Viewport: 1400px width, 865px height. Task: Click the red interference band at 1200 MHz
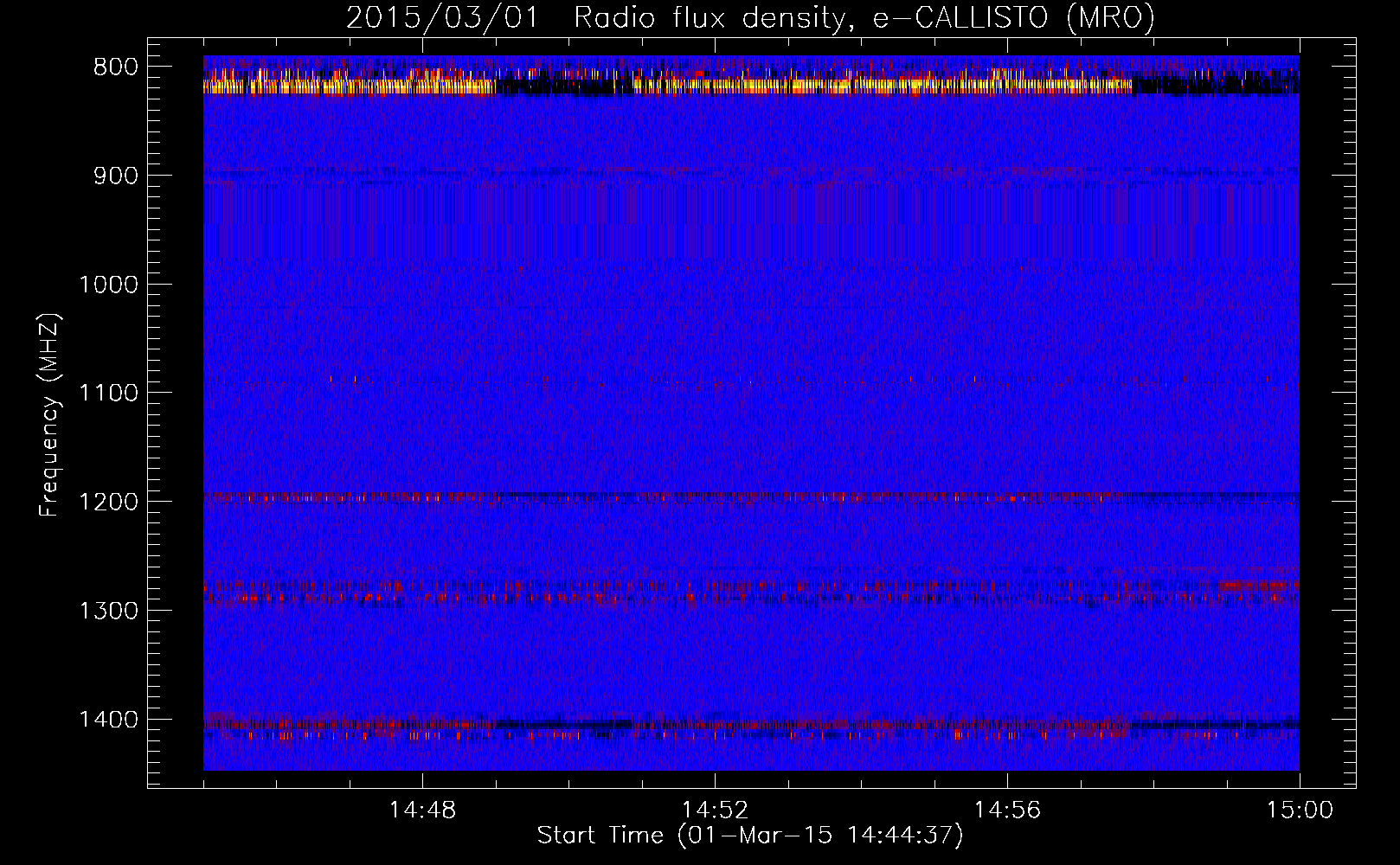coord(751,498)
